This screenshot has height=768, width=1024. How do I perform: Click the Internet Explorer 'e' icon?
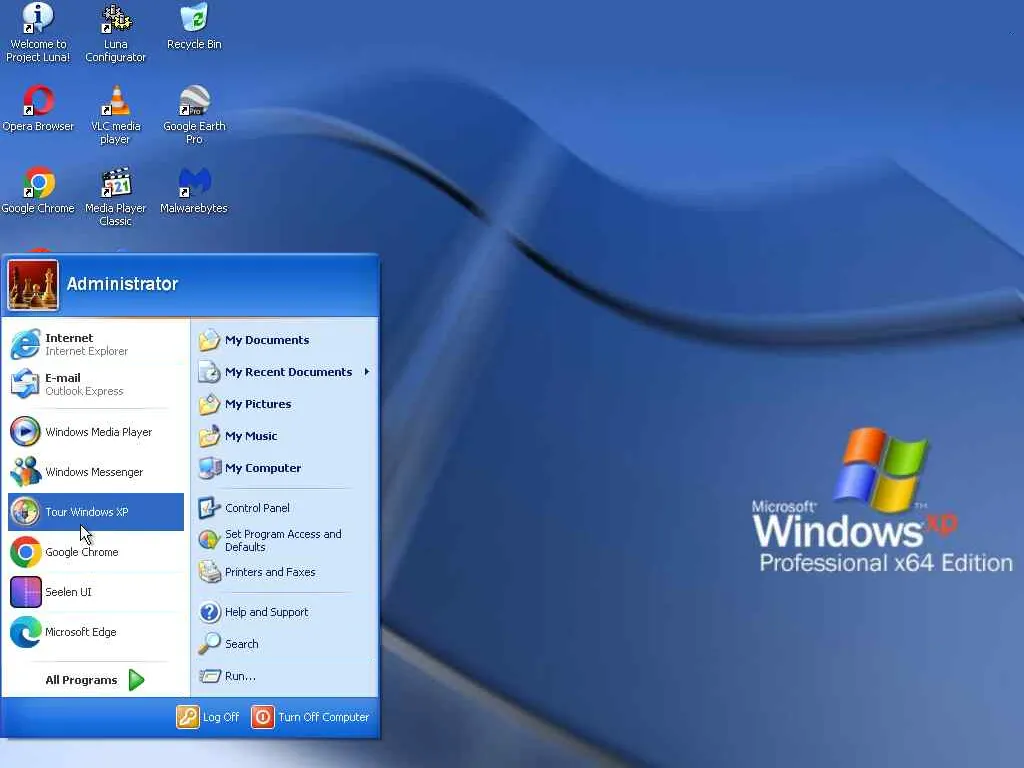coord(25,344)
